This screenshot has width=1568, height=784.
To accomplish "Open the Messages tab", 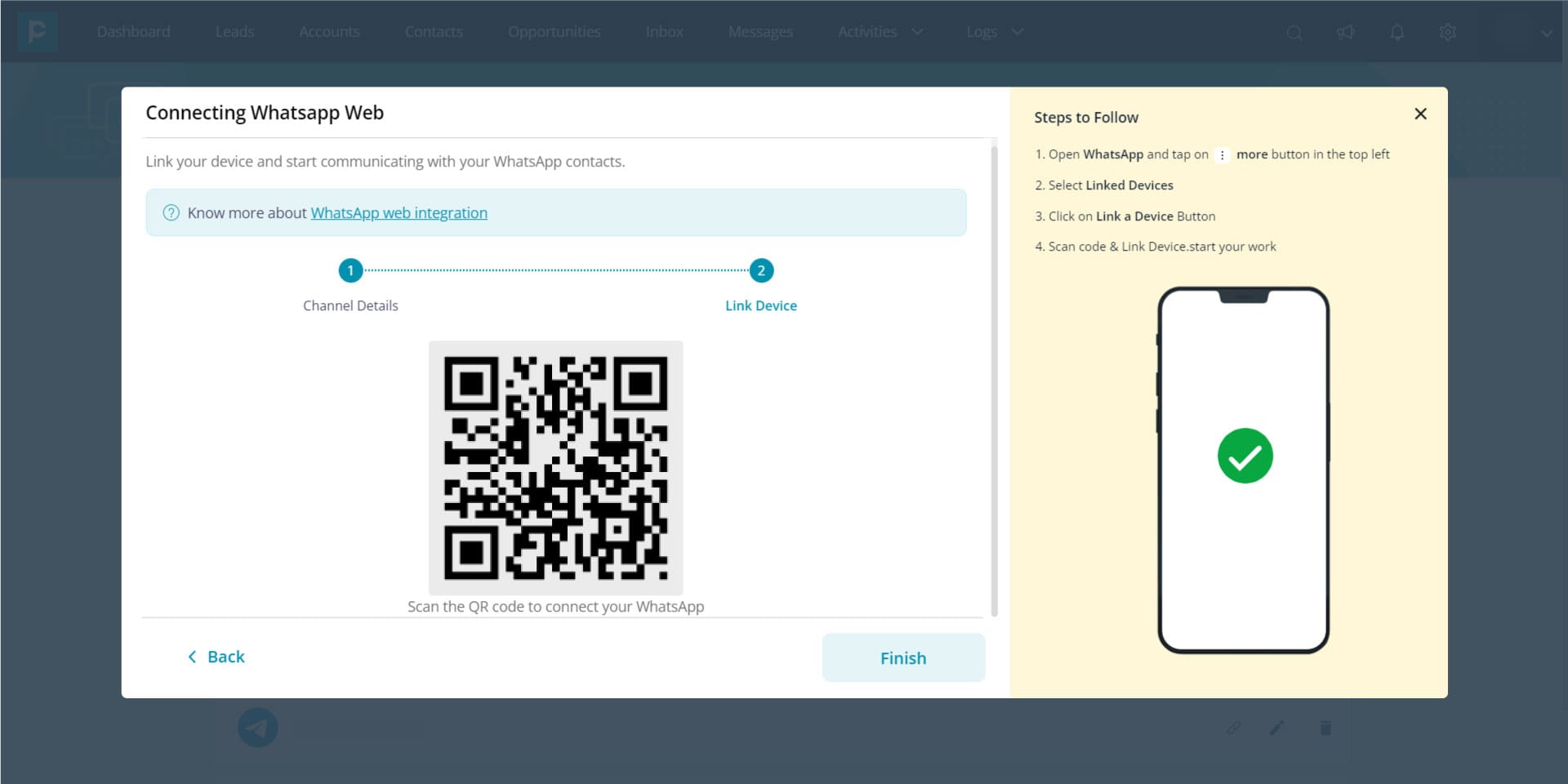I will point(760,32).
